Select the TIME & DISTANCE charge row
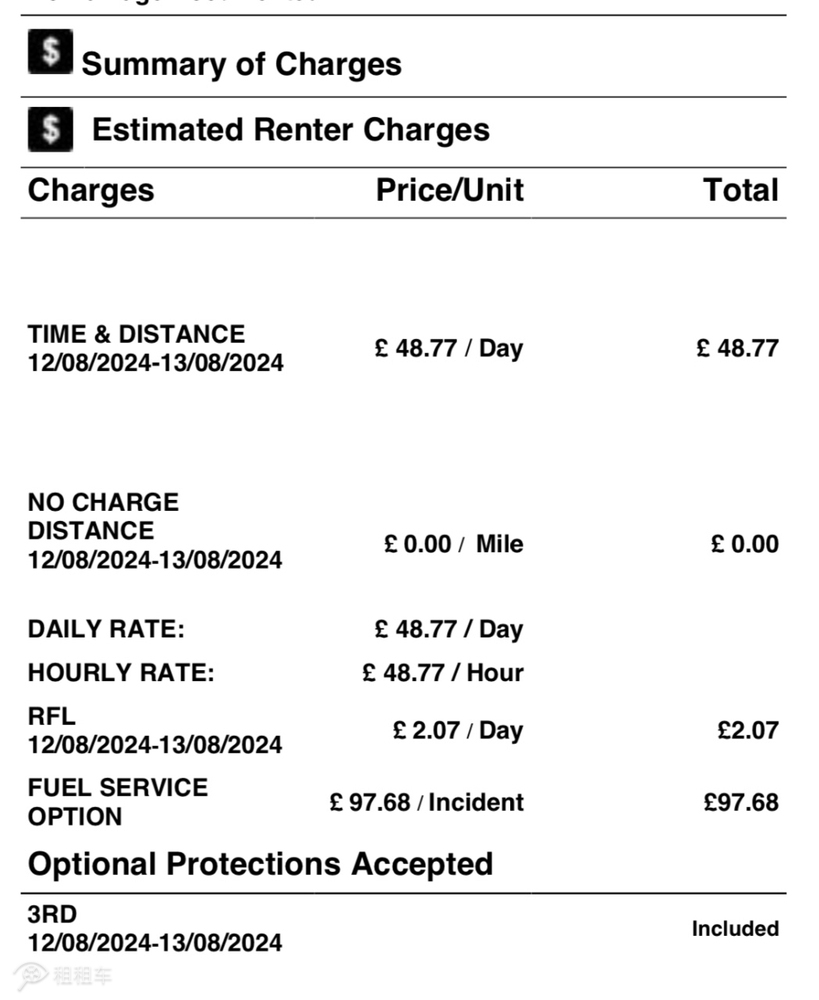Screen dimensions: 819x1000 point(403,348)
